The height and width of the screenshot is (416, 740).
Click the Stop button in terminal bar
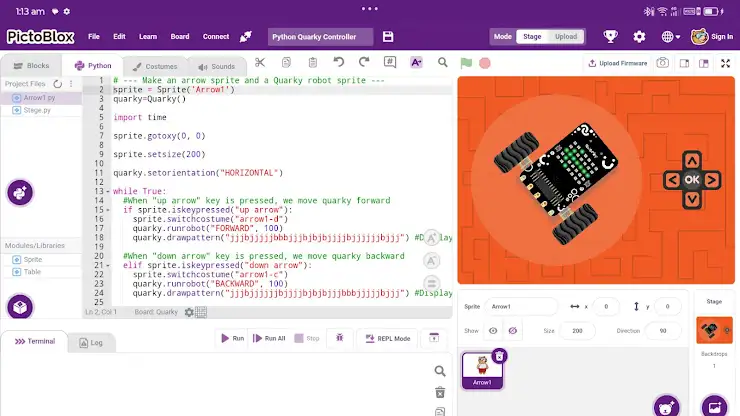[x=307, y=339]
